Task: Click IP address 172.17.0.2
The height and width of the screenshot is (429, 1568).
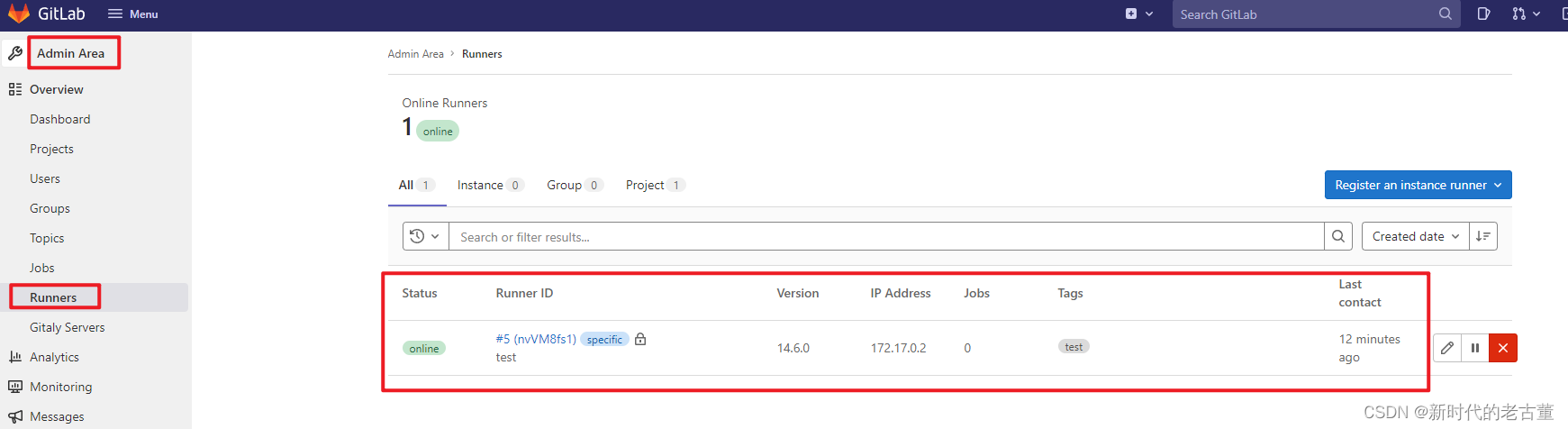Action: tap(898, 348)
